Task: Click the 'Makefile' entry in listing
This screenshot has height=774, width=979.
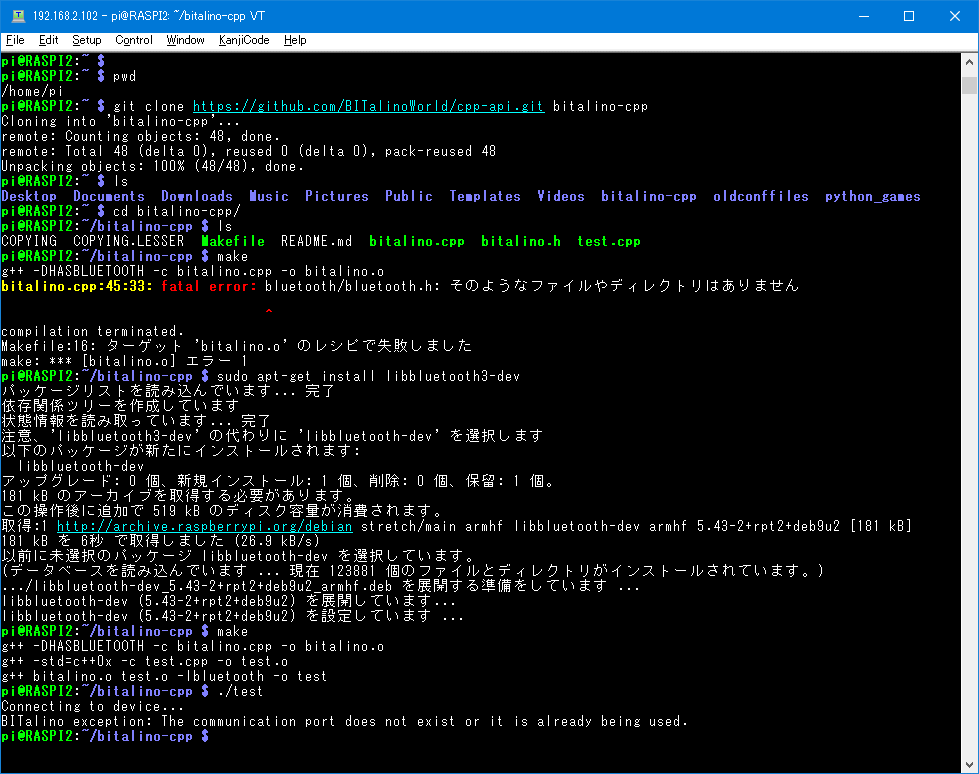Action: tap(233, 241)
